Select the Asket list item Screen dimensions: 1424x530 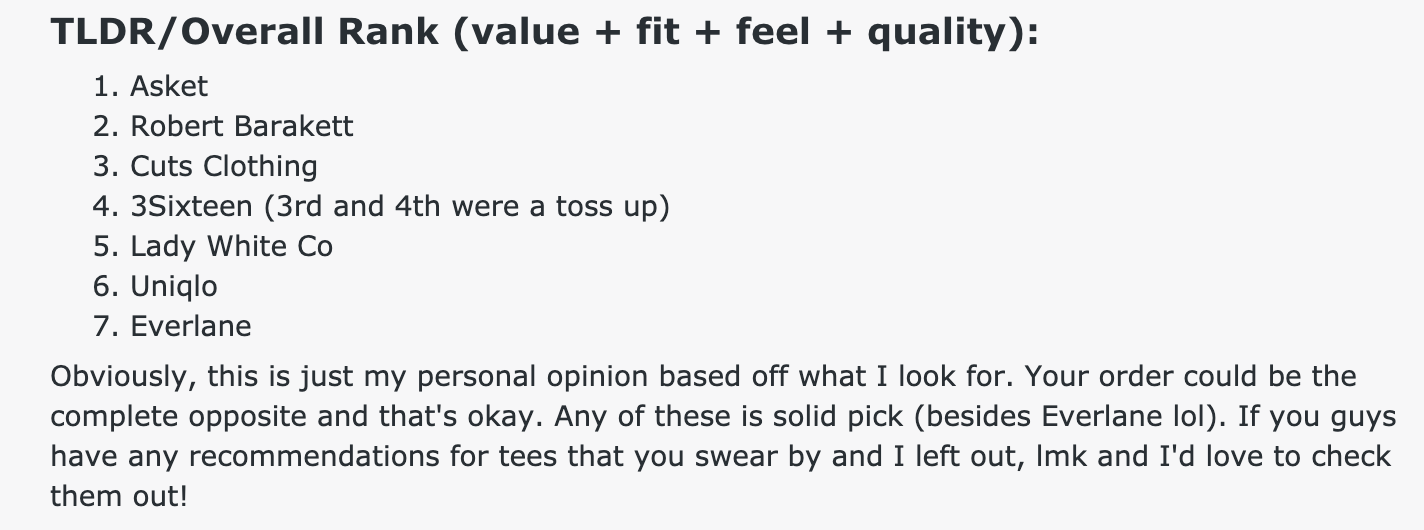tap(169, 87)
